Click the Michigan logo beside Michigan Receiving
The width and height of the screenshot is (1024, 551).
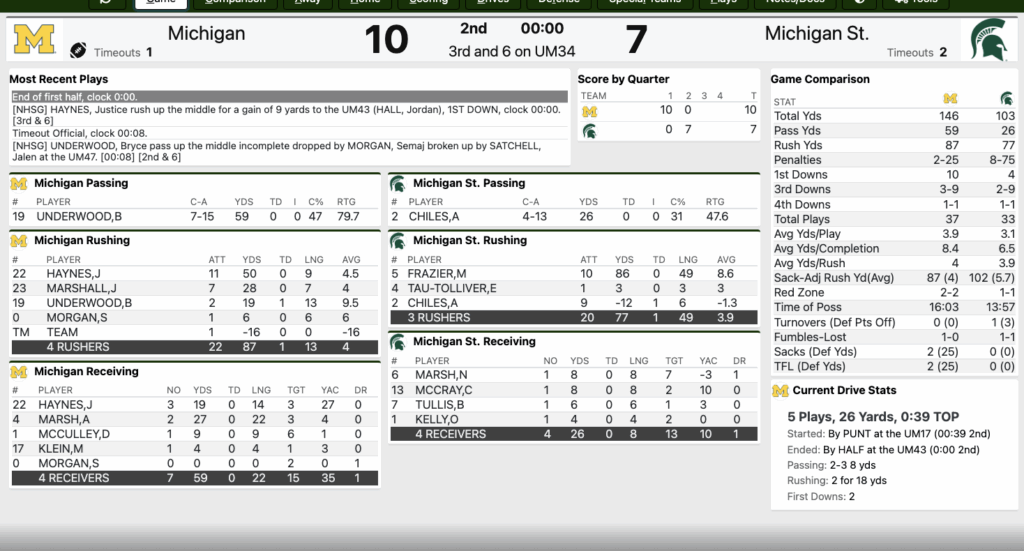tap(18, 372)
